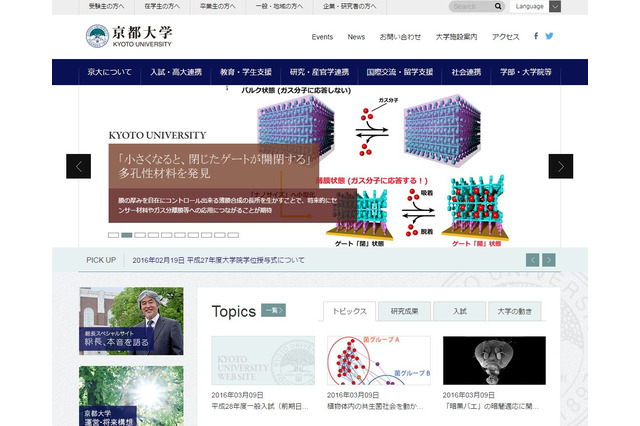Open 平成28年度一般入試 topic link

coord(260,406)
